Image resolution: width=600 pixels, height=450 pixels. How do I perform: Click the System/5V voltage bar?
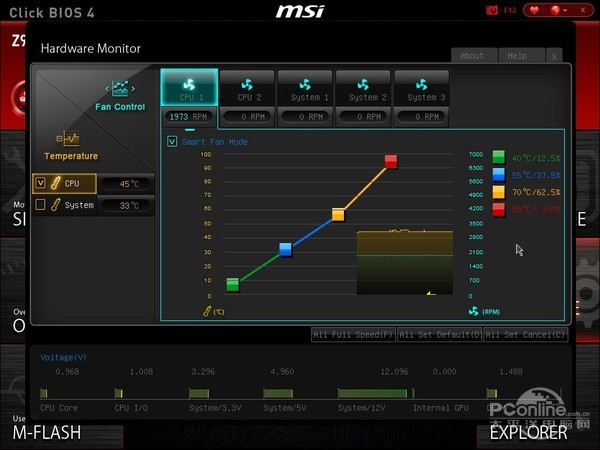point(278,393)
